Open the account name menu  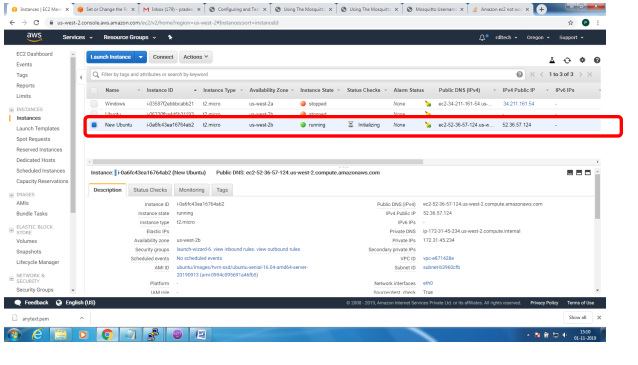coord(506,37)
